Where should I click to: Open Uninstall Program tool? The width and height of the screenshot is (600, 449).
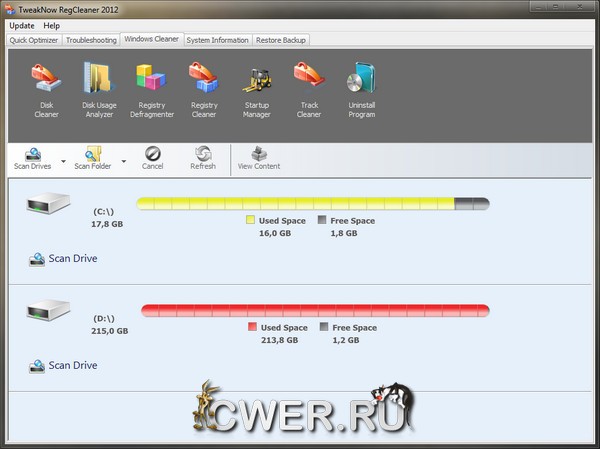pyautogui.click(x=361, y=90)
